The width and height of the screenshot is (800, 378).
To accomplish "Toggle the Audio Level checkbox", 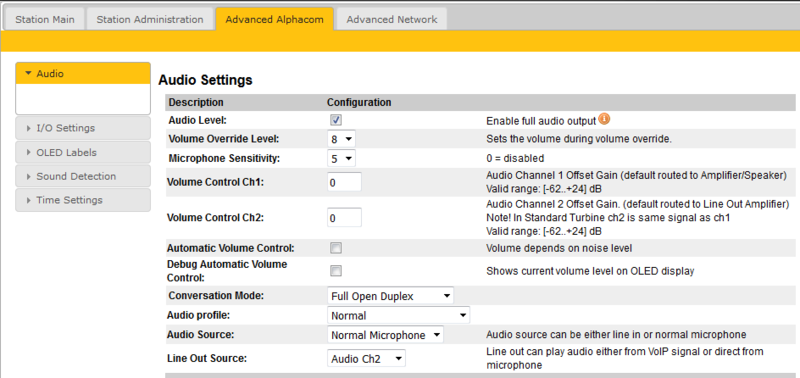I will tap(336, 120).
